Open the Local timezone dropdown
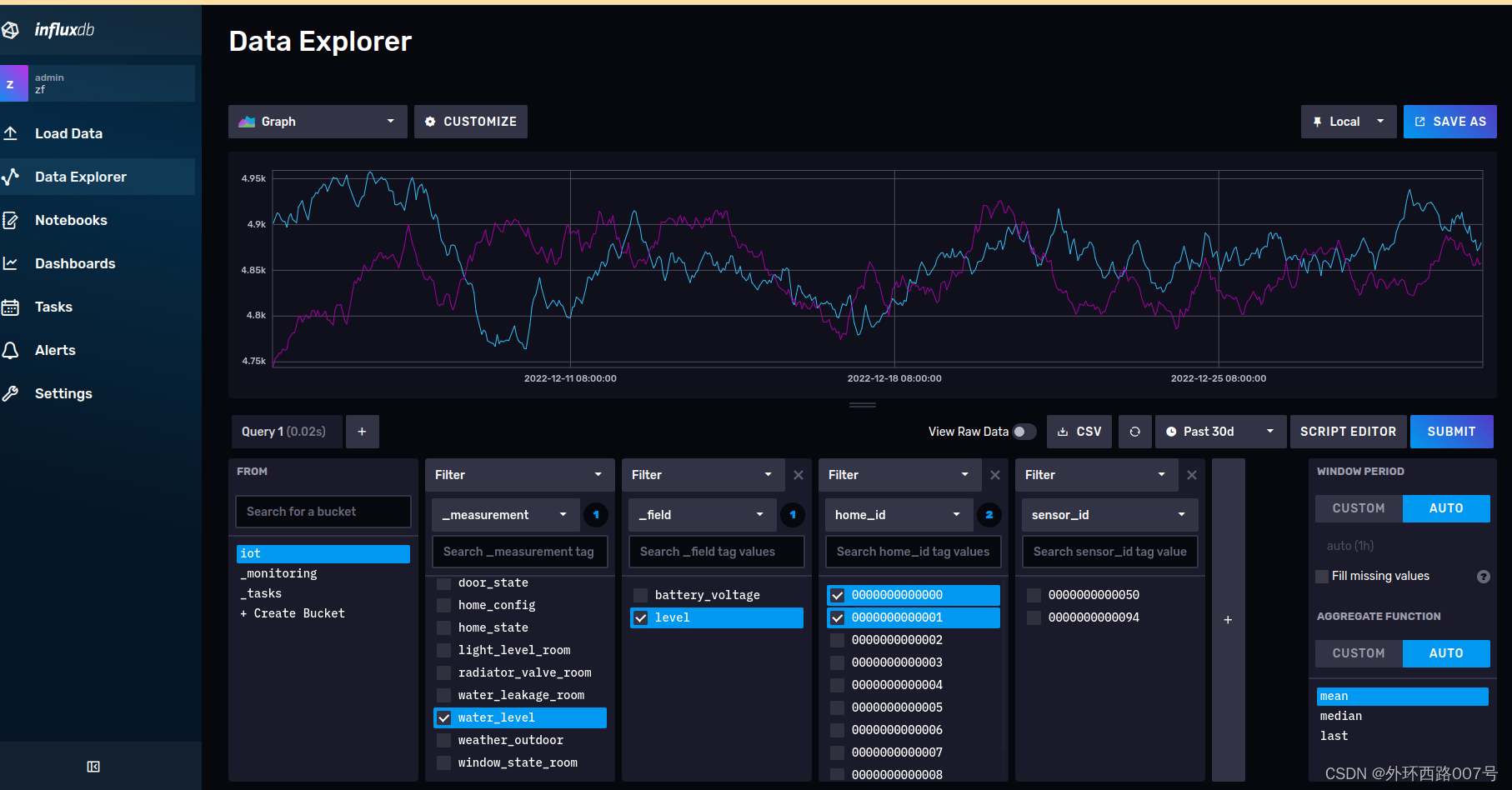Screen dimensions: 1512x790 (x=1349, y=122)
